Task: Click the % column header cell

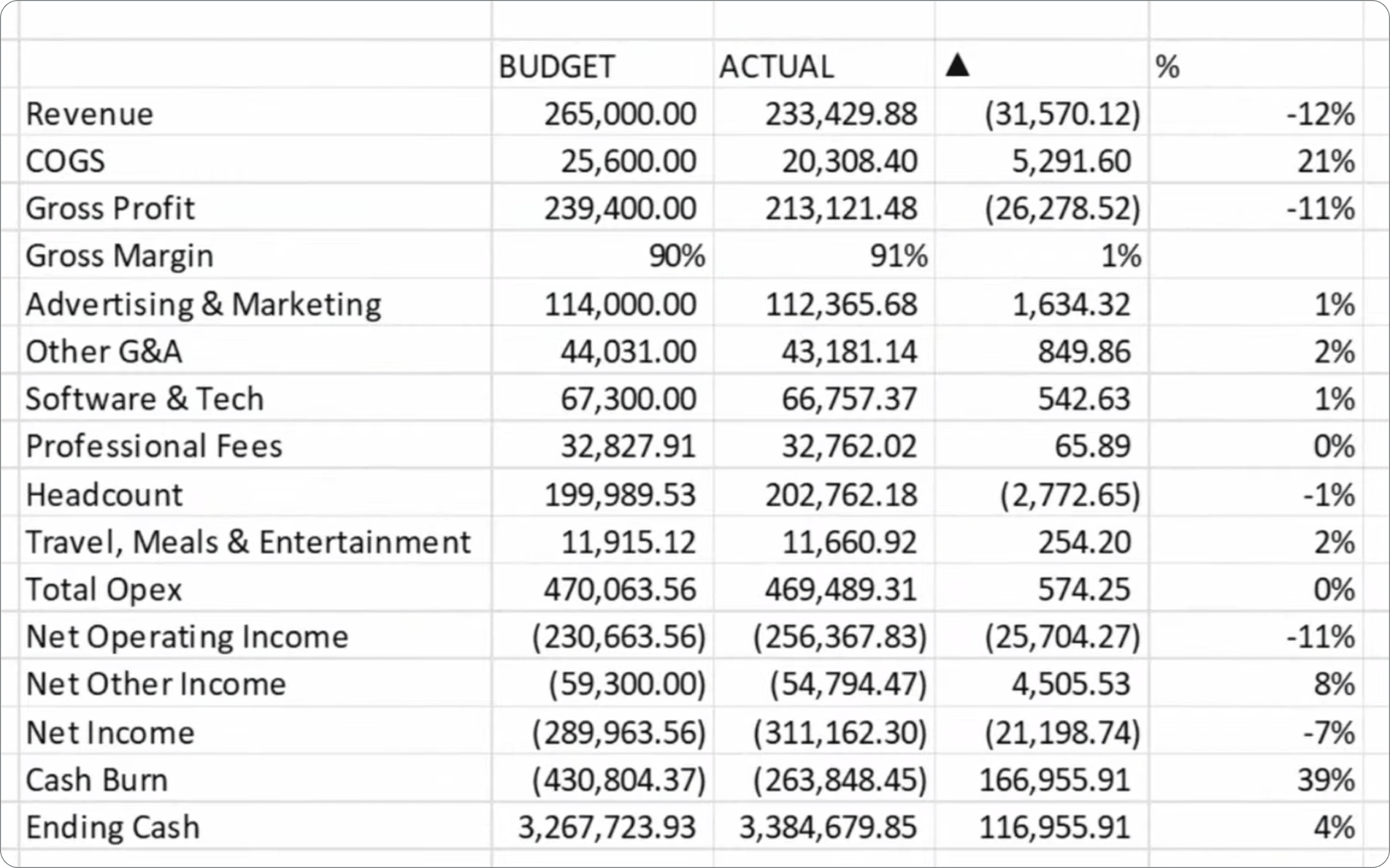Action: (x=1256, y=64)
